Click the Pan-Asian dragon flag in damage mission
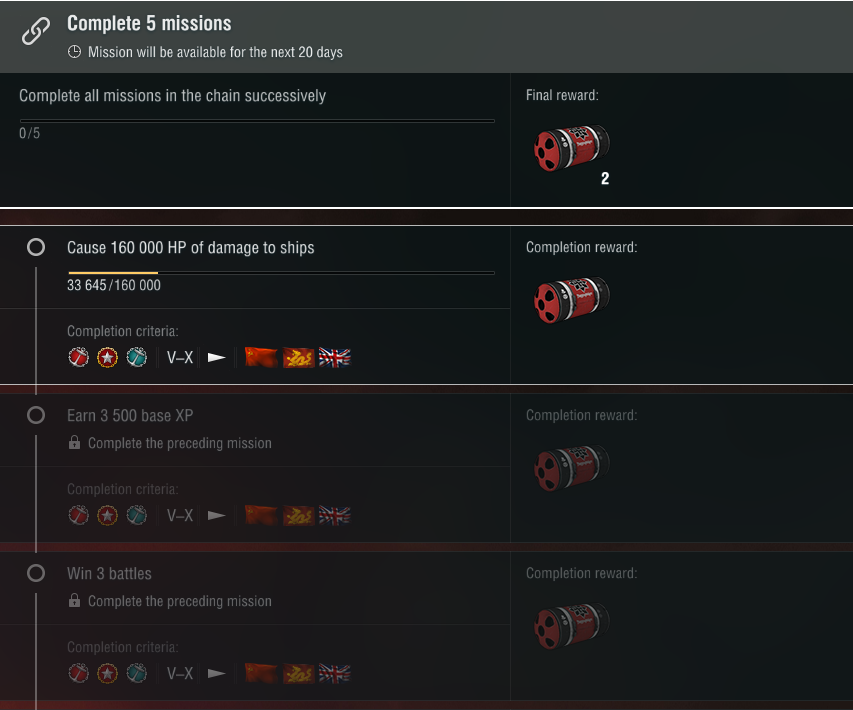Viewport: 853px width, 710px height. tap(298, 357)
